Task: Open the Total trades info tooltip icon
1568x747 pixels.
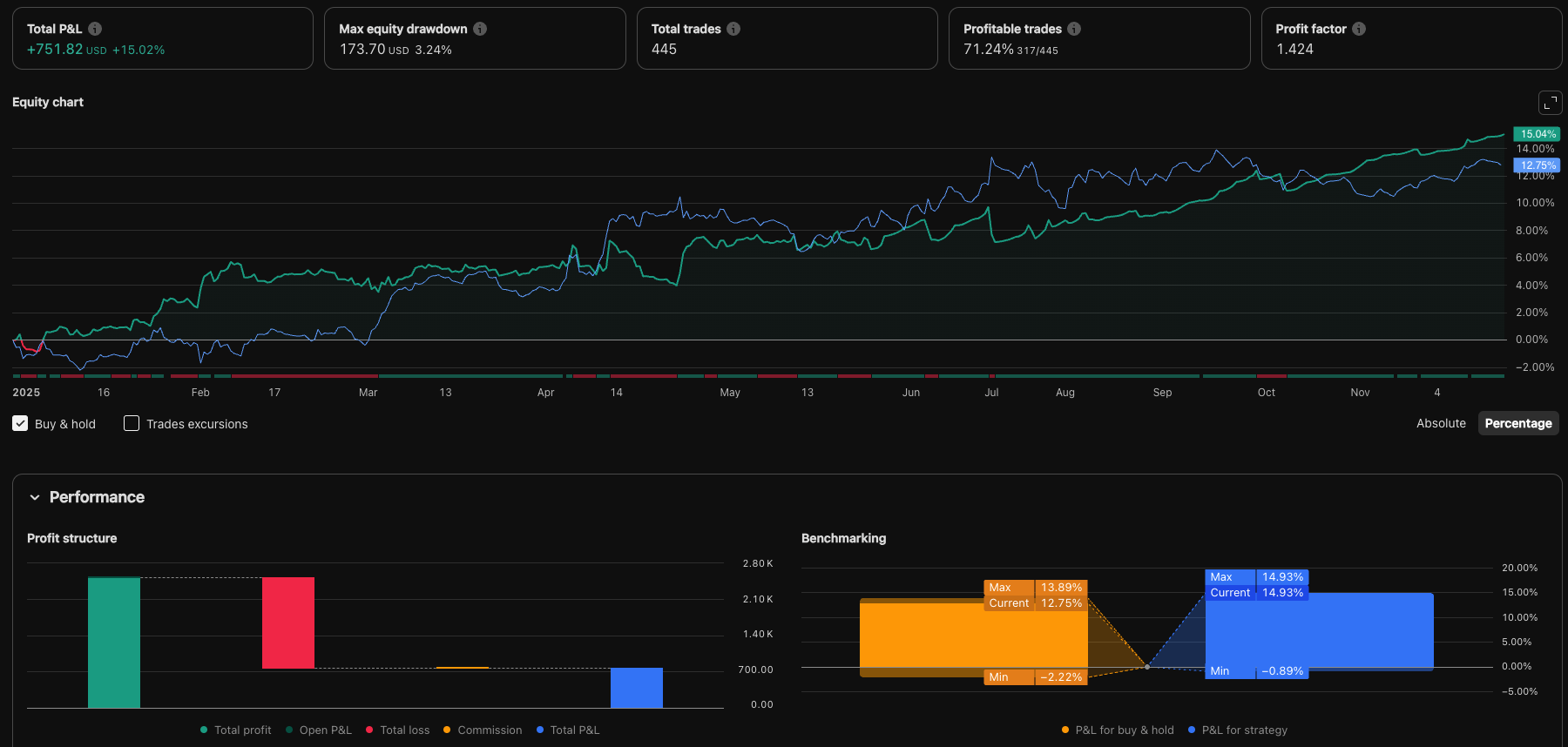Action: (733, 29)
